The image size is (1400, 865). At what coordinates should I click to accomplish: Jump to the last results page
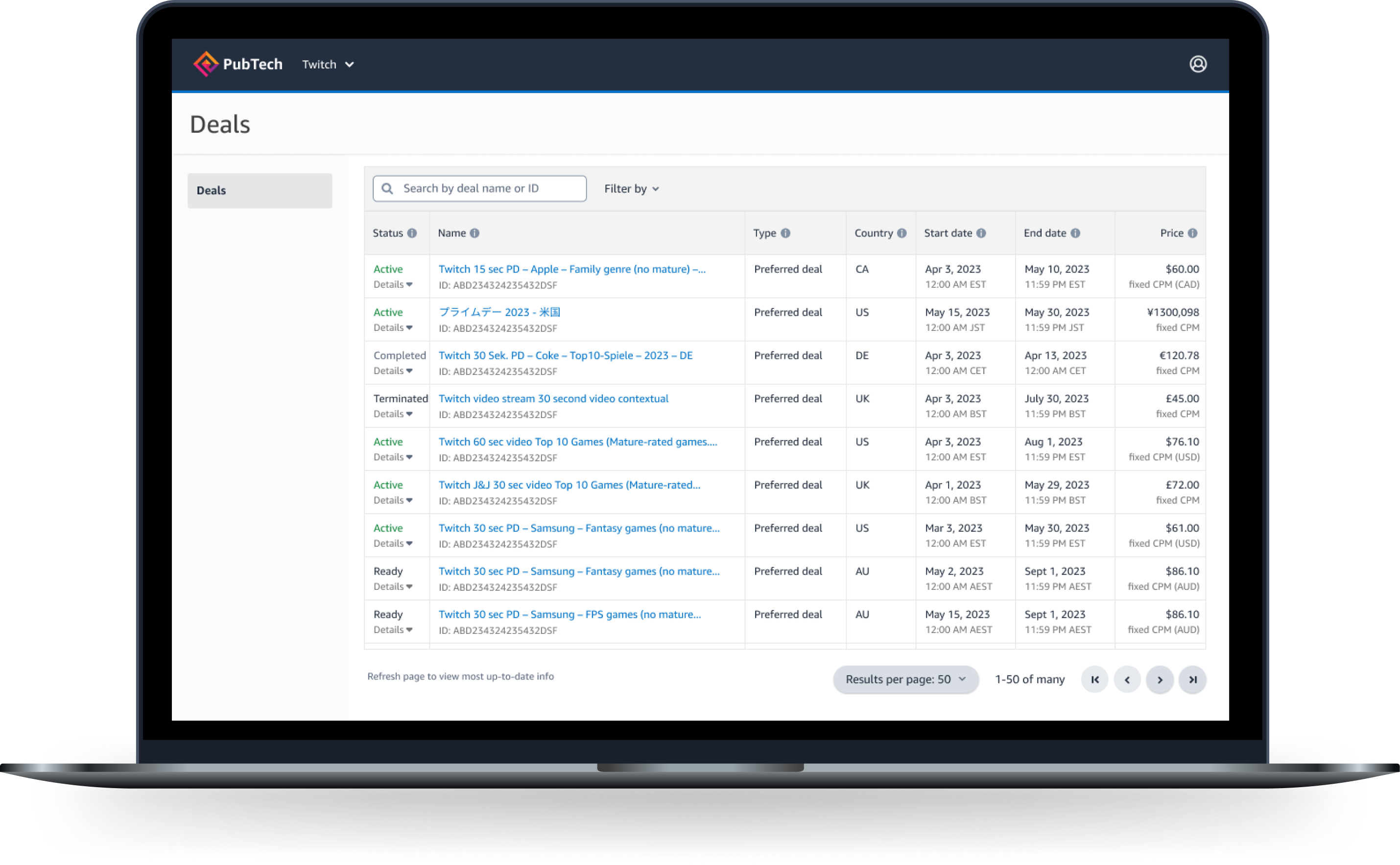pos(1192,679)
